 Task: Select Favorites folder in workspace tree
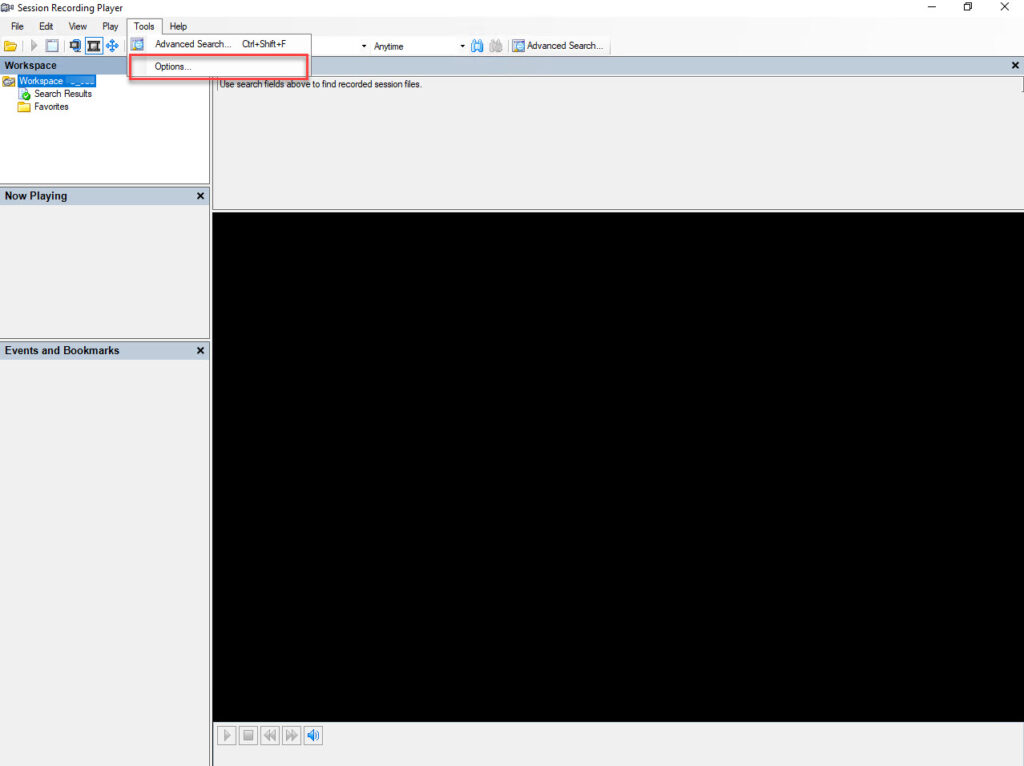point(51,106)
